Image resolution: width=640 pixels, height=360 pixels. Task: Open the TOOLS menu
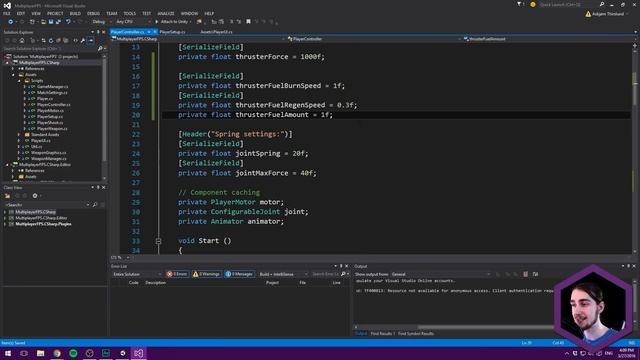[129, 13]
